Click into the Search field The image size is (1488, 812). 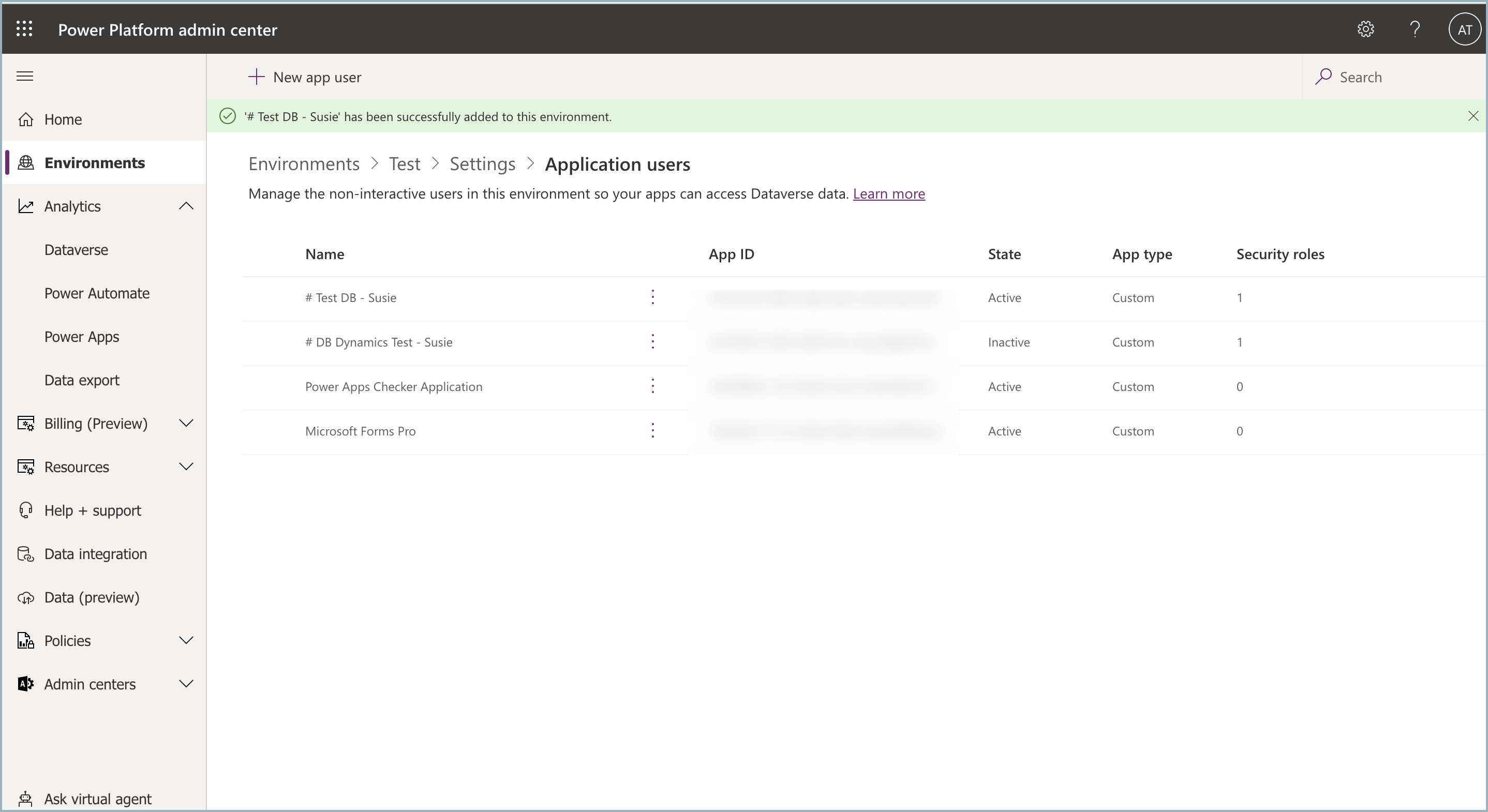click(x=1393, y=77)
